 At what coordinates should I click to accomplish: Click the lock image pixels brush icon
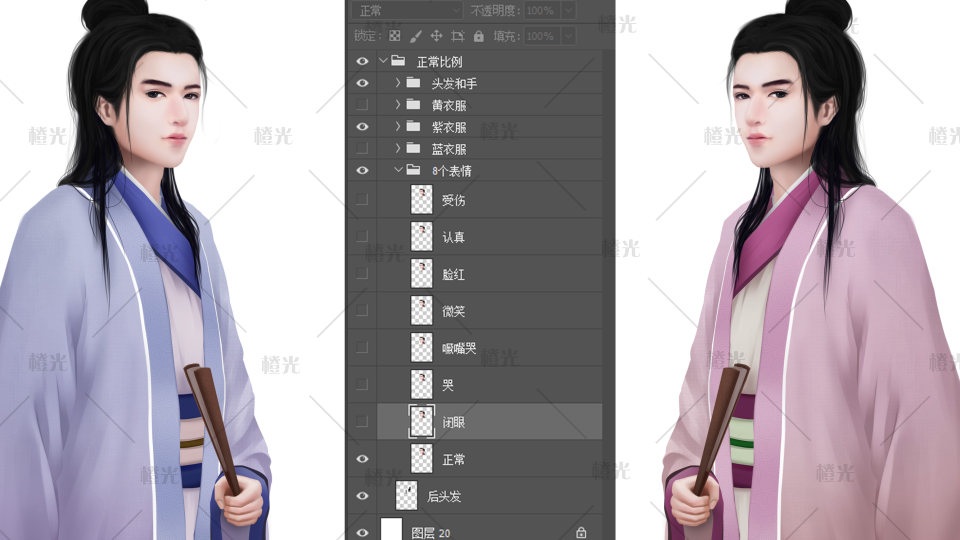(x=416, y=36)
